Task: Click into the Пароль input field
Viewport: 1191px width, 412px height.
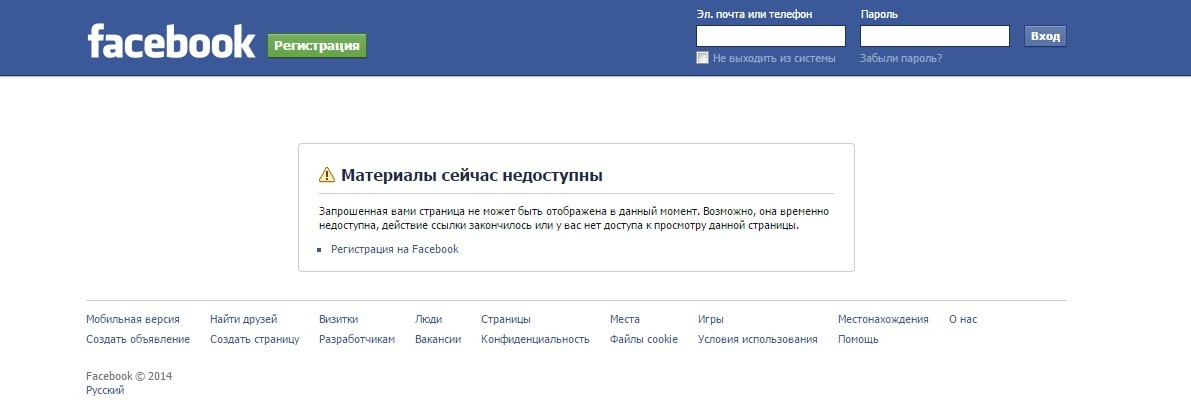Action: (934, 37)
